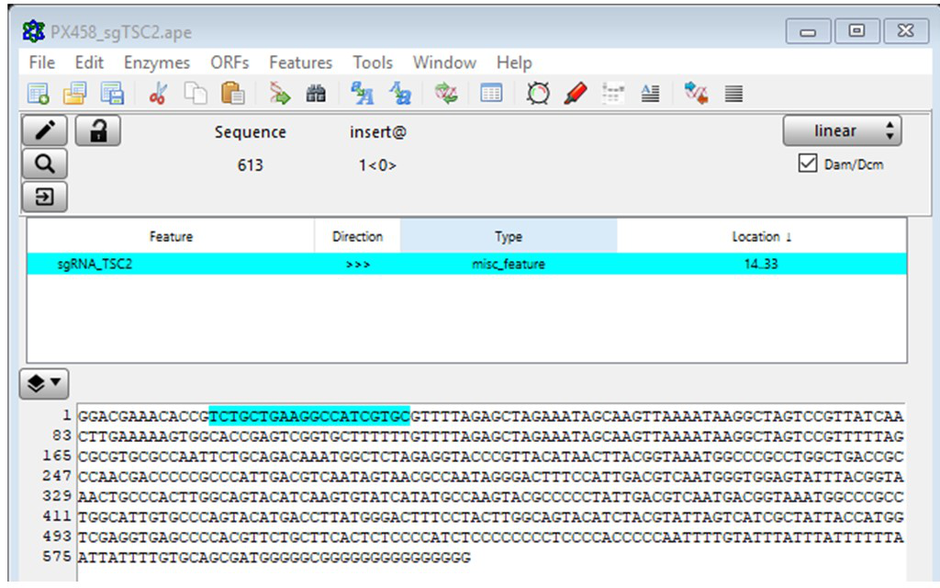This screenshot has height=588, width=940.
Task: Click the Save file toolbar icon
Action: (113, 94)
